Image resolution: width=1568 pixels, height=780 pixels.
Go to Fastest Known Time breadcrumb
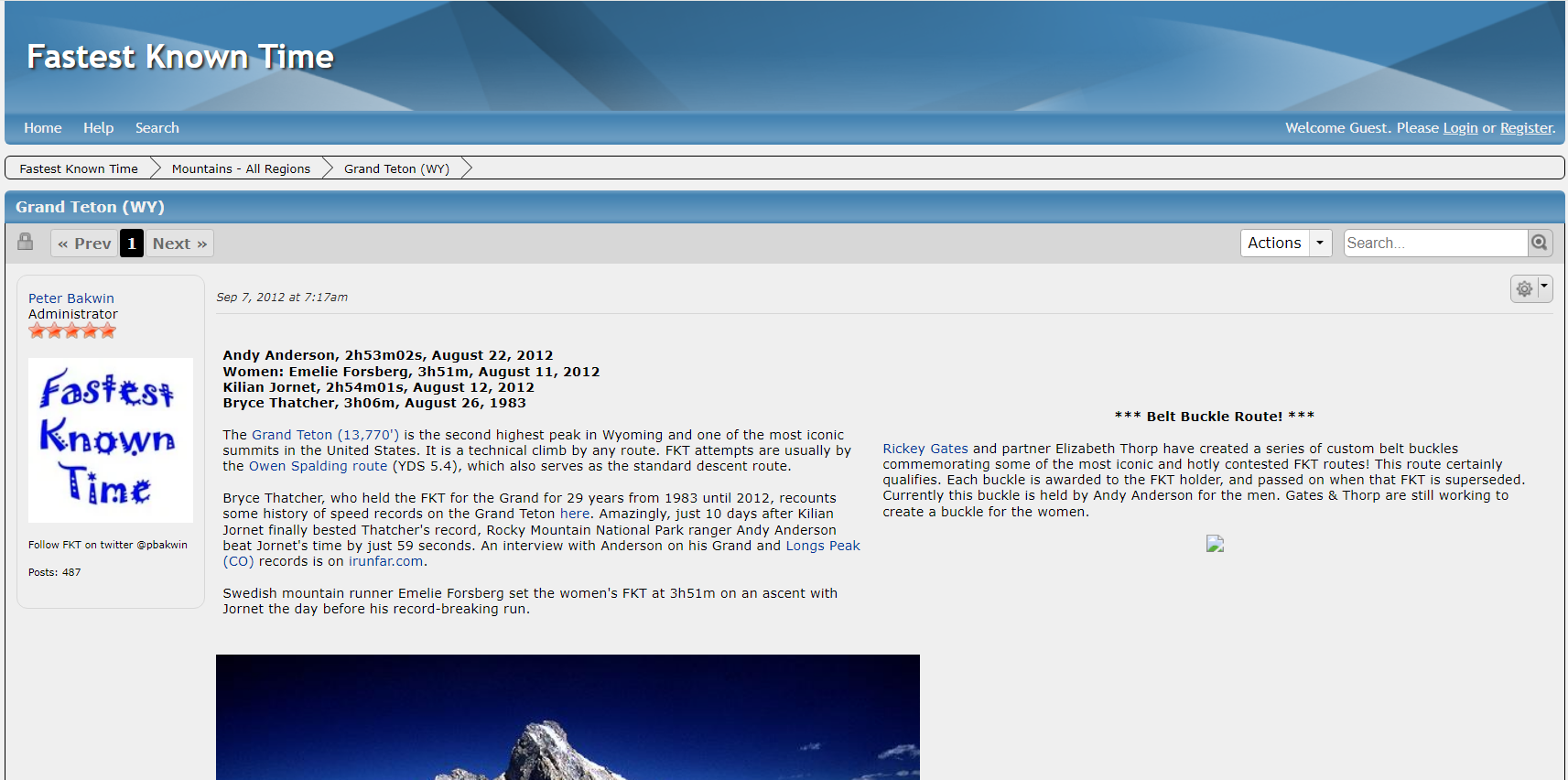[79, 168]
